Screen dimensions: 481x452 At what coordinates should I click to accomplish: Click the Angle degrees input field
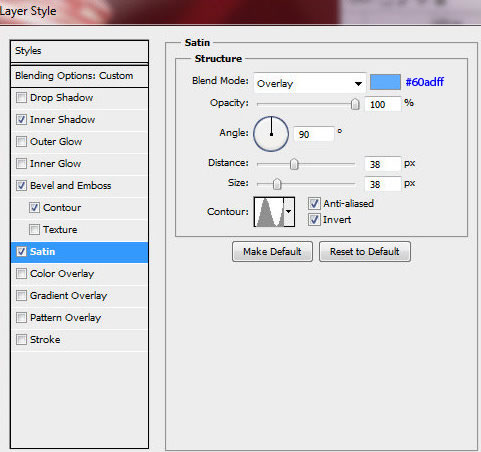(x=313, y=134)
